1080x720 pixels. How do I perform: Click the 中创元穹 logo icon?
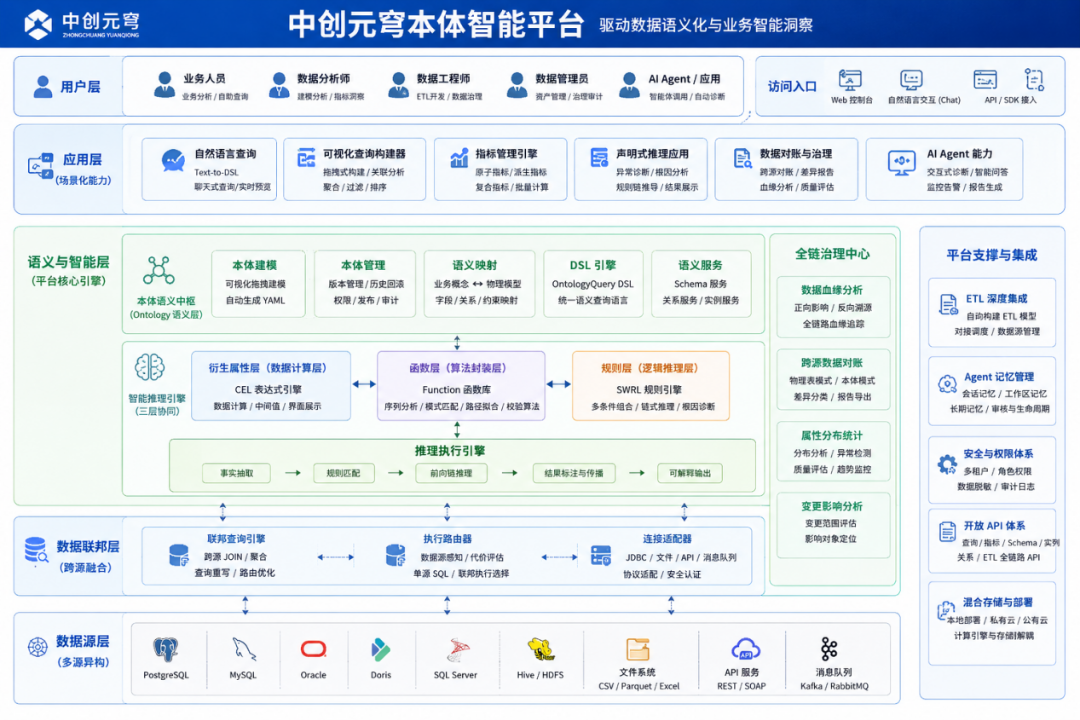(x=38, y=25)
